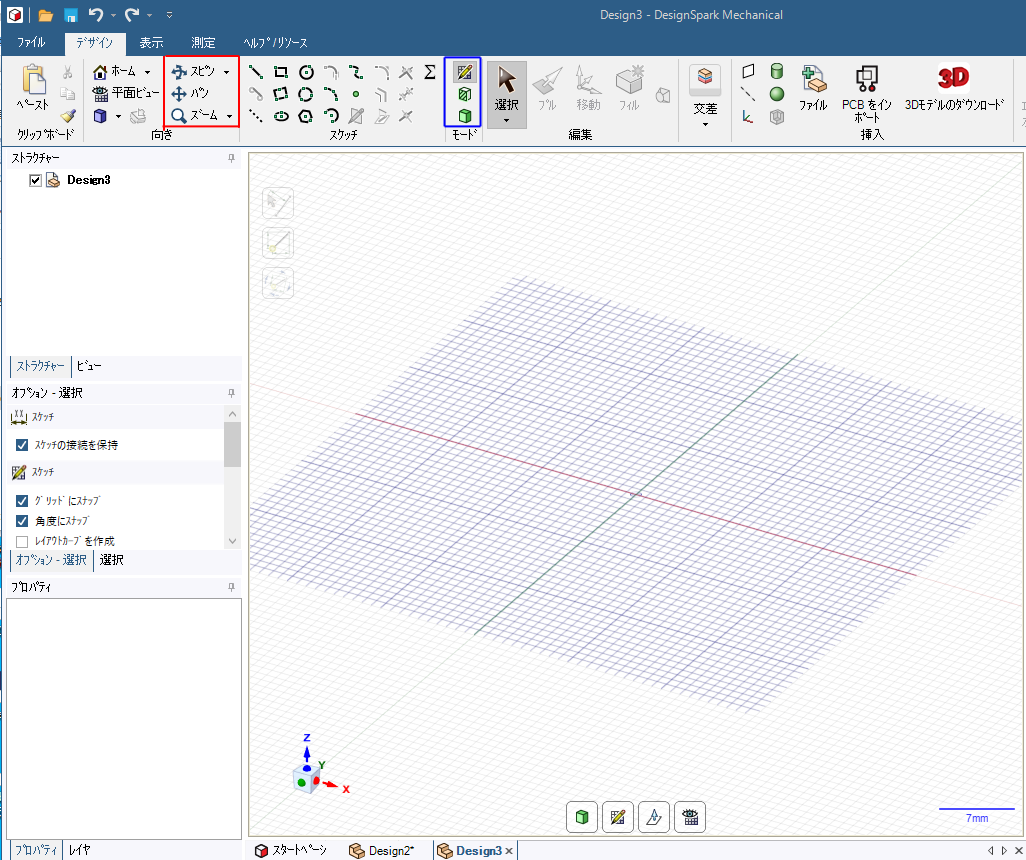Toggle the Design3 visibility checkbox
Screen dimensions: 1026x860
(x=35, y=180)
